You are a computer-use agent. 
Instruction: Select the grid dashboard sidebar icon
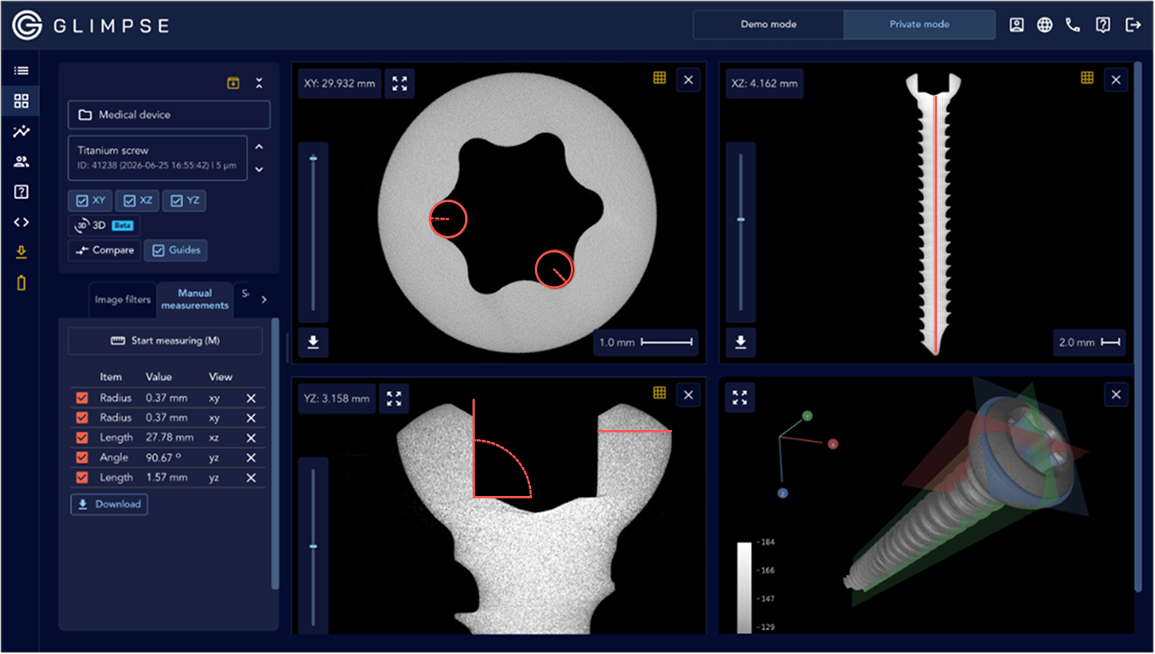click(21, 101)
